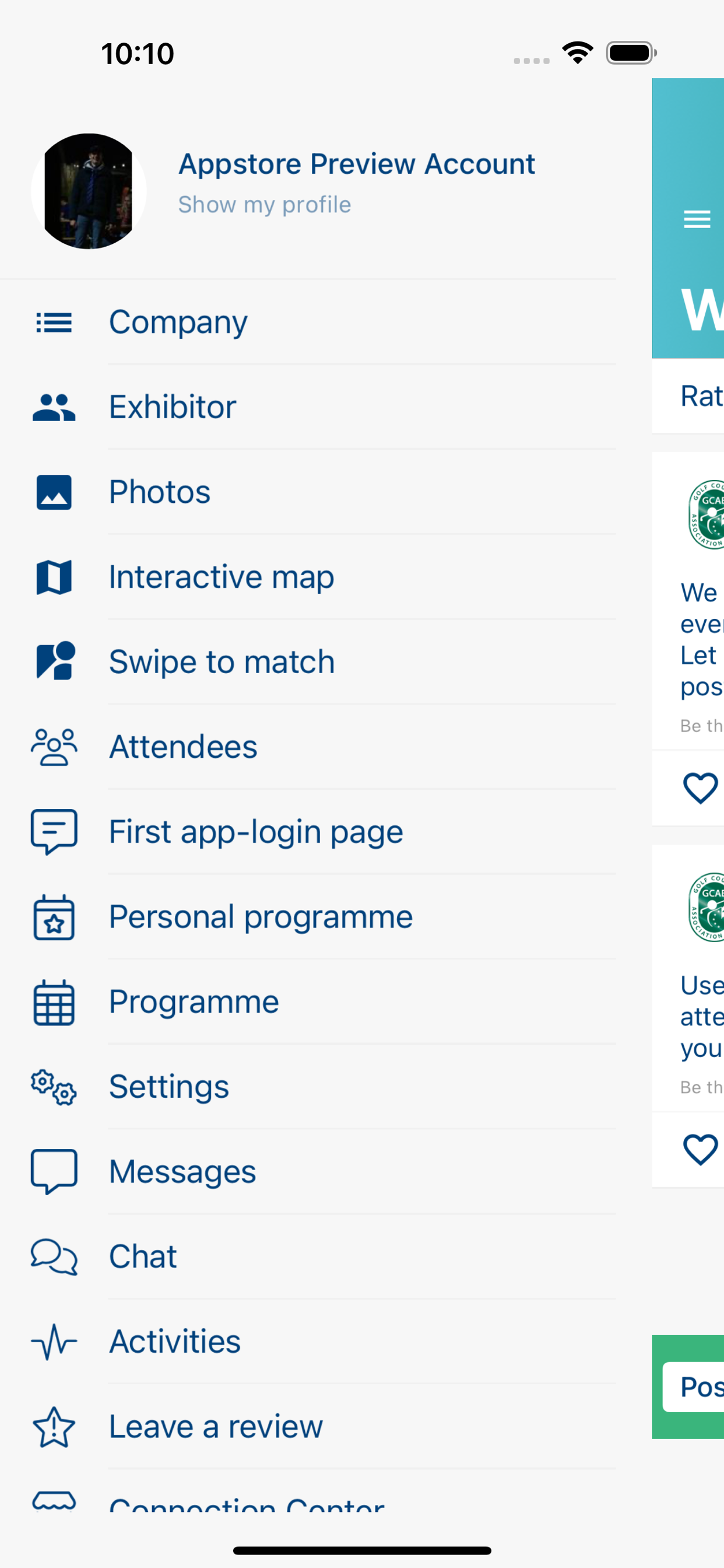
Task: Tap the Leave a review star icon
Action: tap(54, 1427)
